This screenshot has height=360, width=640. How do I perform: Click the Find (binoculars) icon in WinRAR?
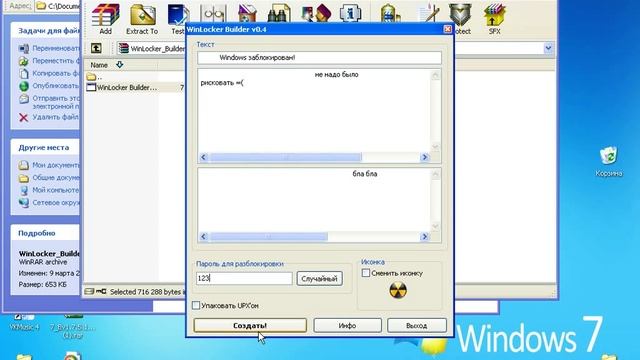tap(279, 13)
